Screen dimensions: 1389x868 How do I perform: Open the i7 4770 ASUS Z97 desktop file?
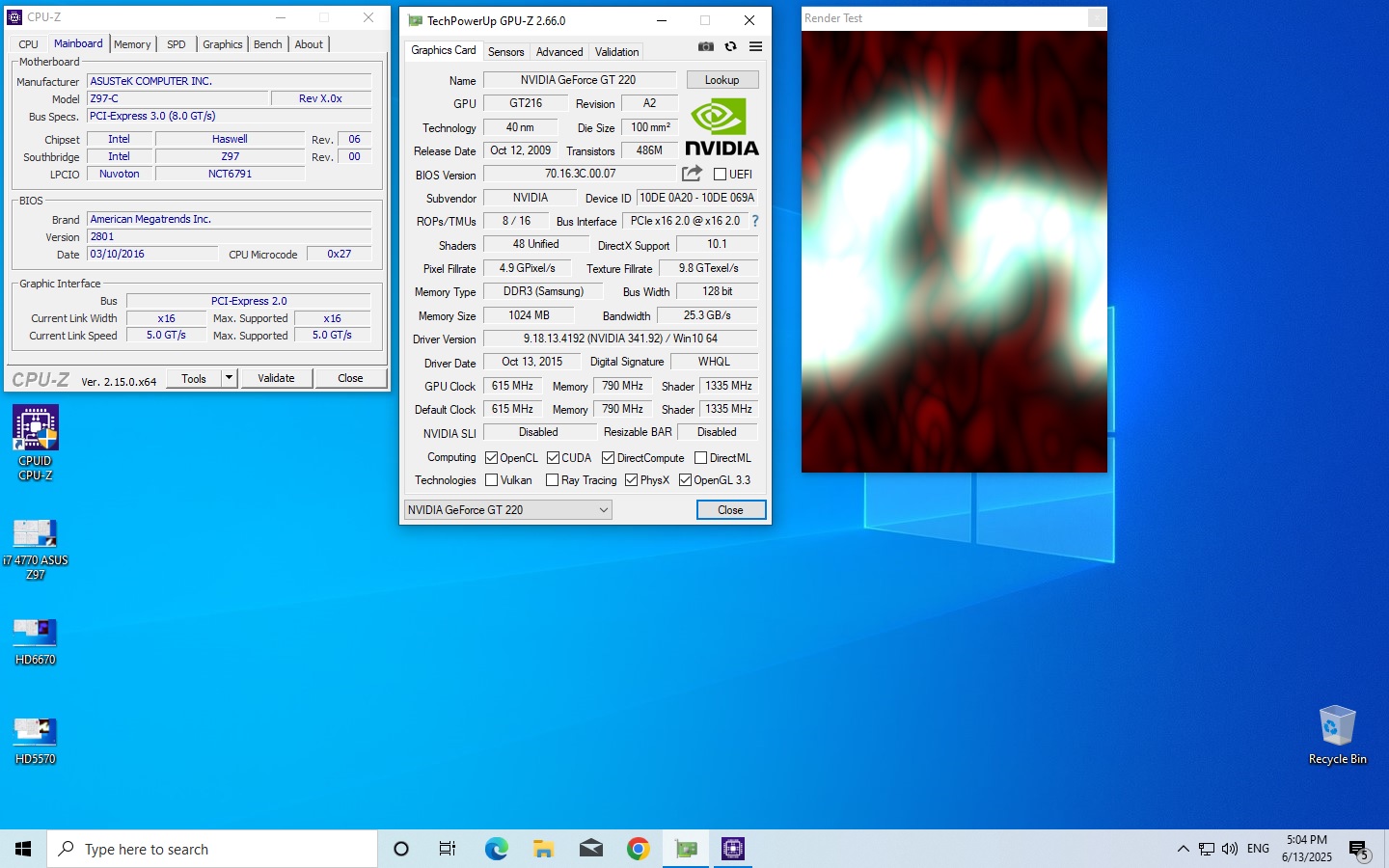(x=36, y=549)
